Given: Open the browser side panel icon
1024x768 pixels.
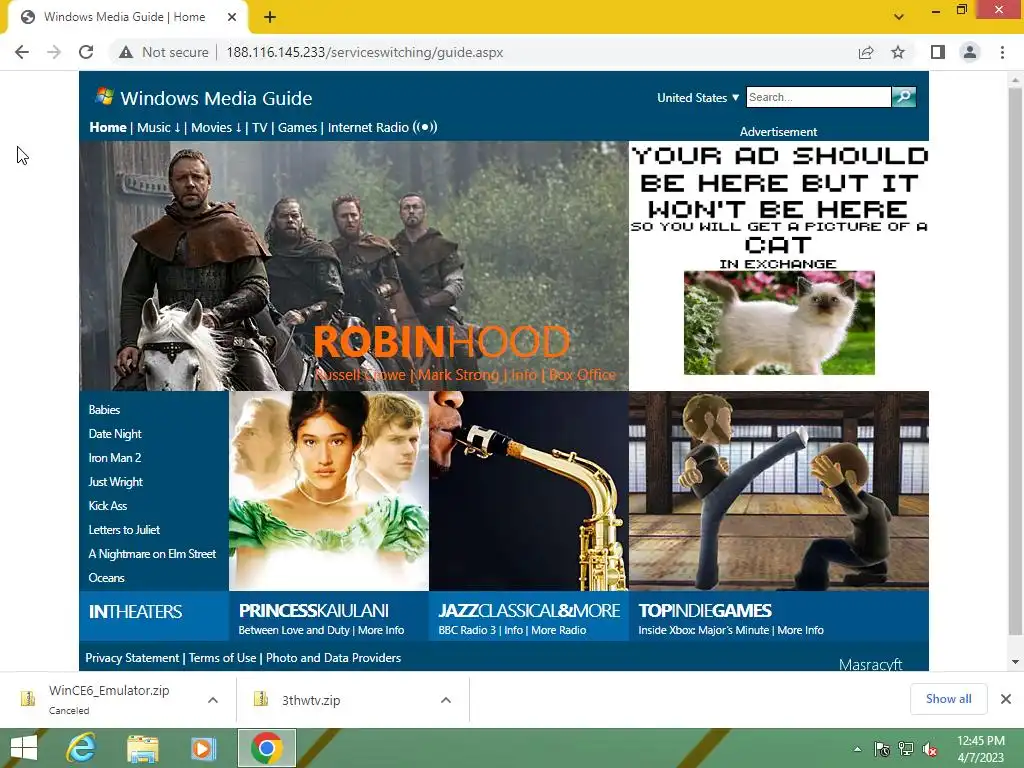Looking at the screenshot, I should pos(938,52).
